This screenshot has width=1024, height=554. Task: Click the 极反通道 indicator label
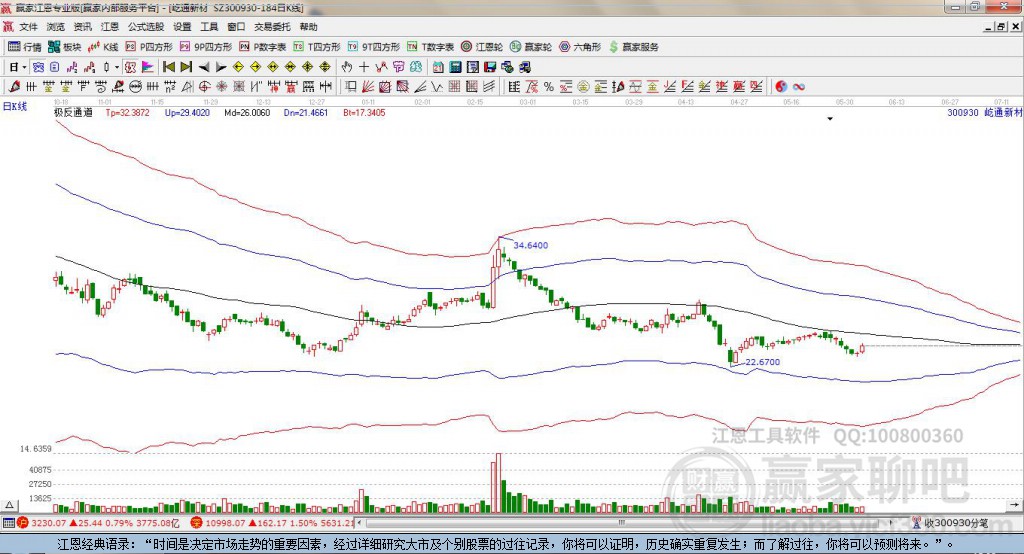(x=73, y=112)
